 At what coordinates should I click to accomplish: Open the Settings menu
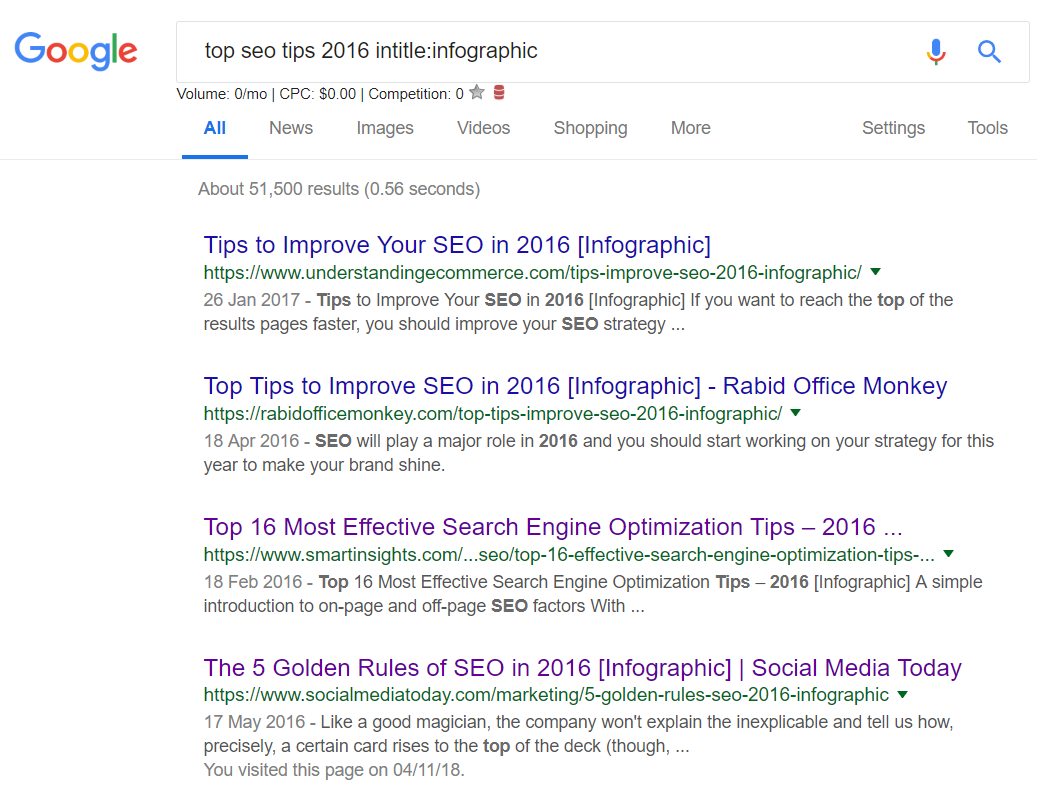click(x=893, y=128)
